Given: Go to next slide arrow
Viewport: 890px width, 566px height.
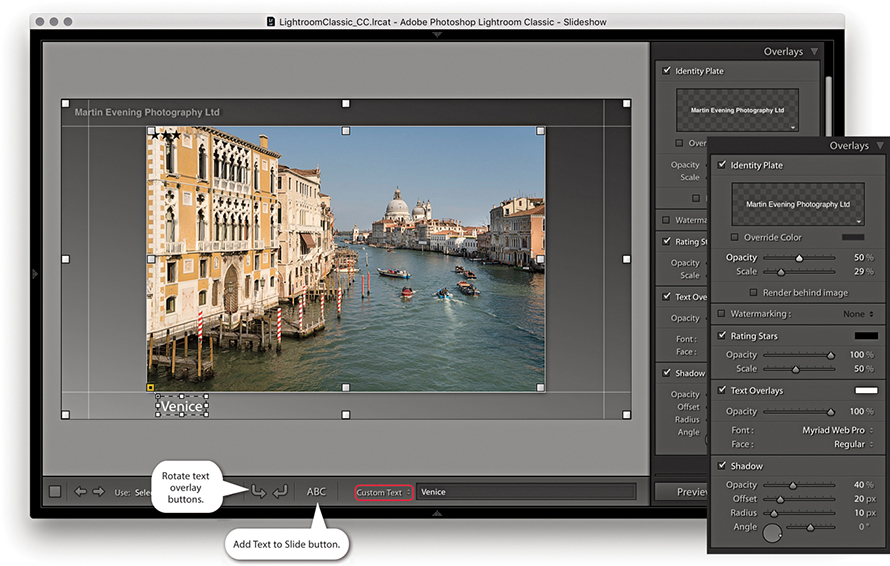Looking at the screenshot, I should coord(98,491).
